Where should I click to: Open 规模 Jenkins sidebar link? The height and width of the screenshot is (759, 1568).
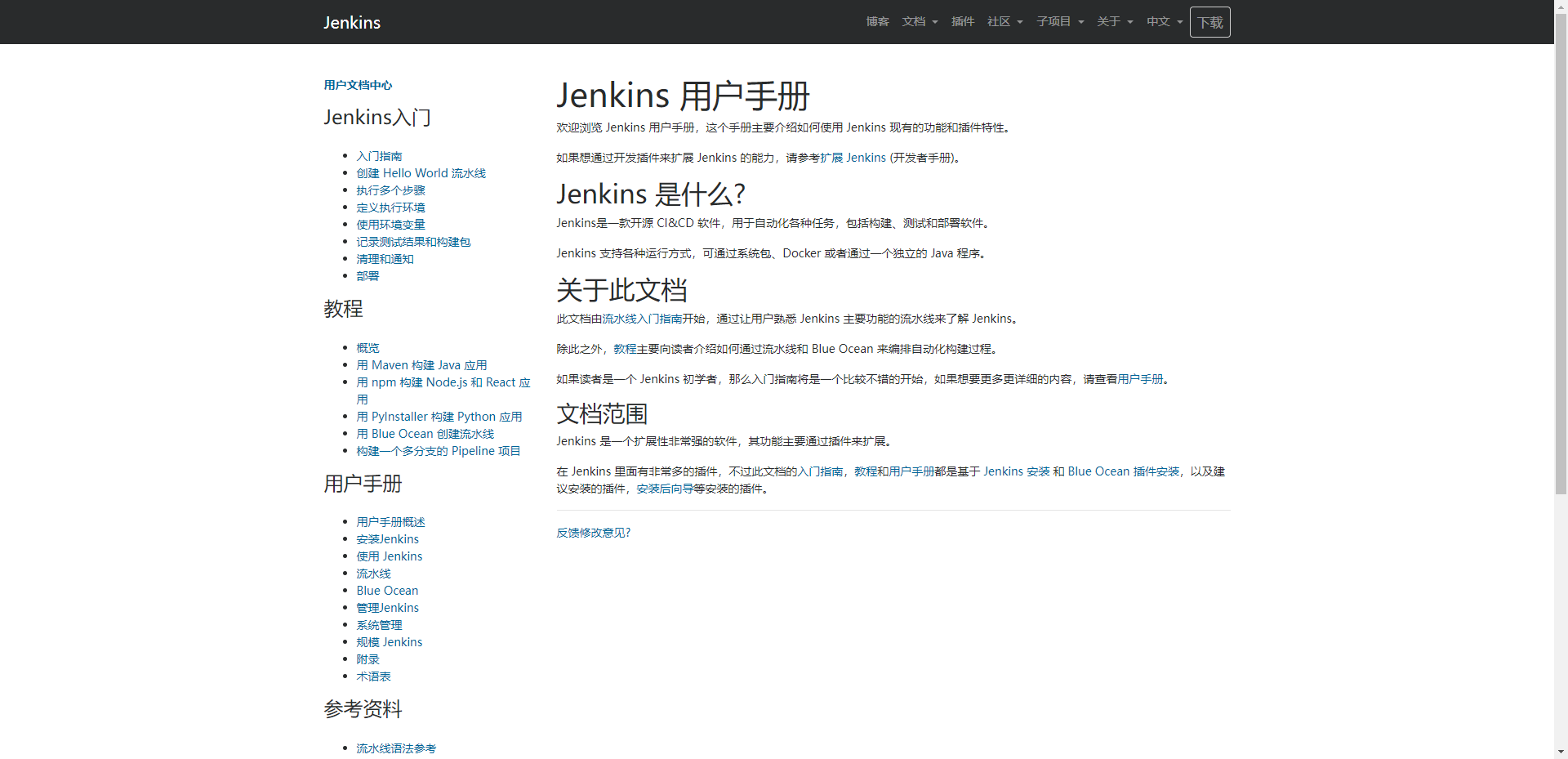click(389, 642)
